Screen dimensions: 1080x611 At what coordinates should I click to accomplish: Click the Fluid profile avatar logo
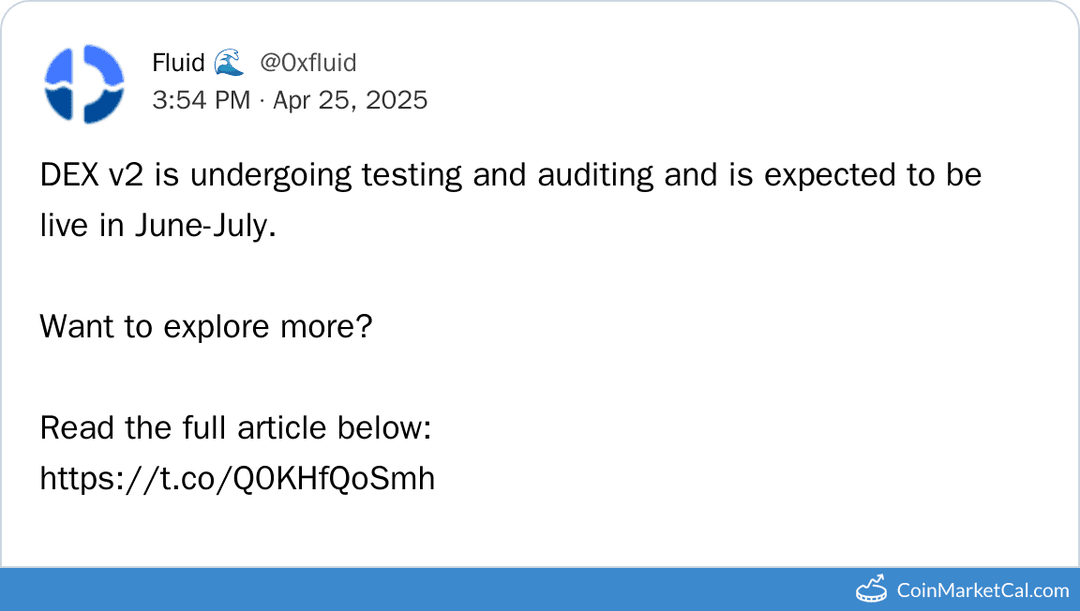coord(84,83)
